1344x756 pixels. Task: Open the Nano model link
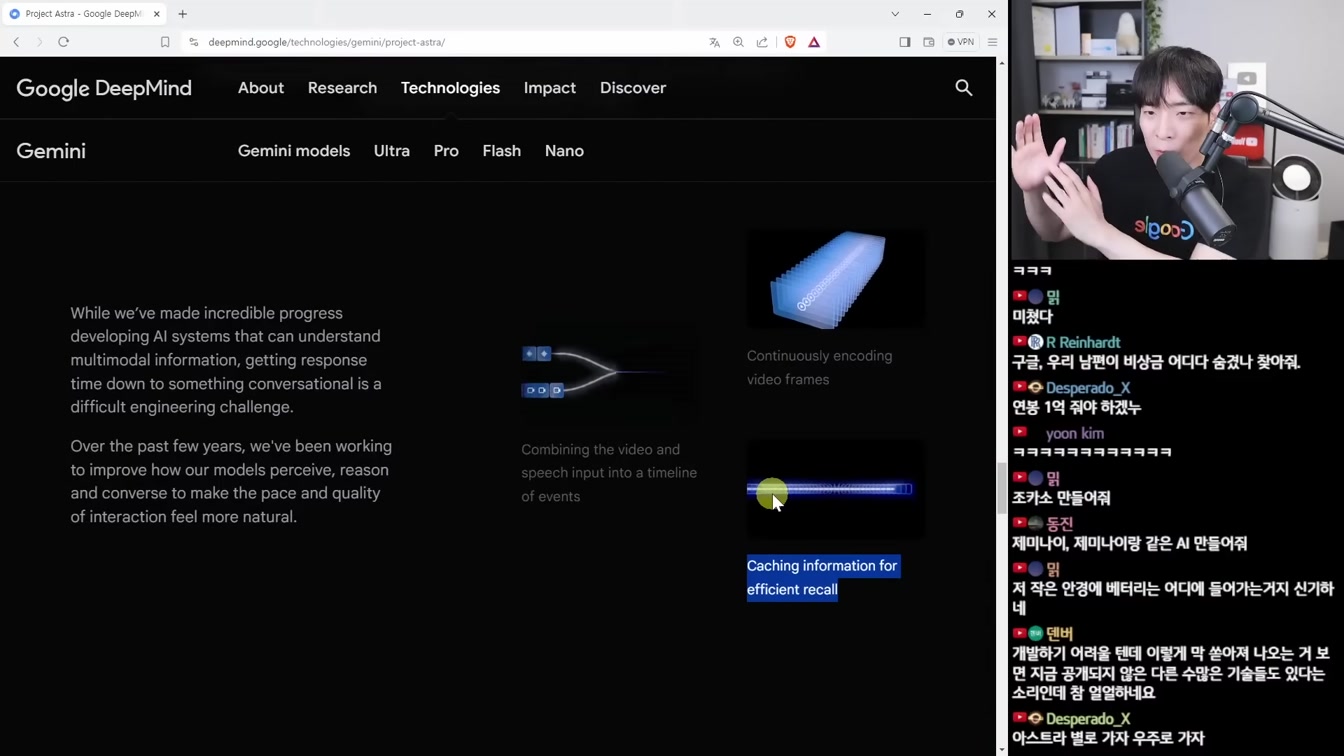tap(564, 151)
